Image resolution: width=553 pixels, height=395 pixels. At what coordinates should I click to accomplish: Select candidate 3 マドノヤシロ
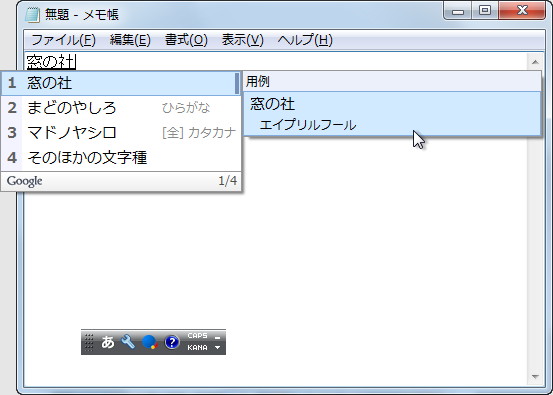[x=121, y=133]
